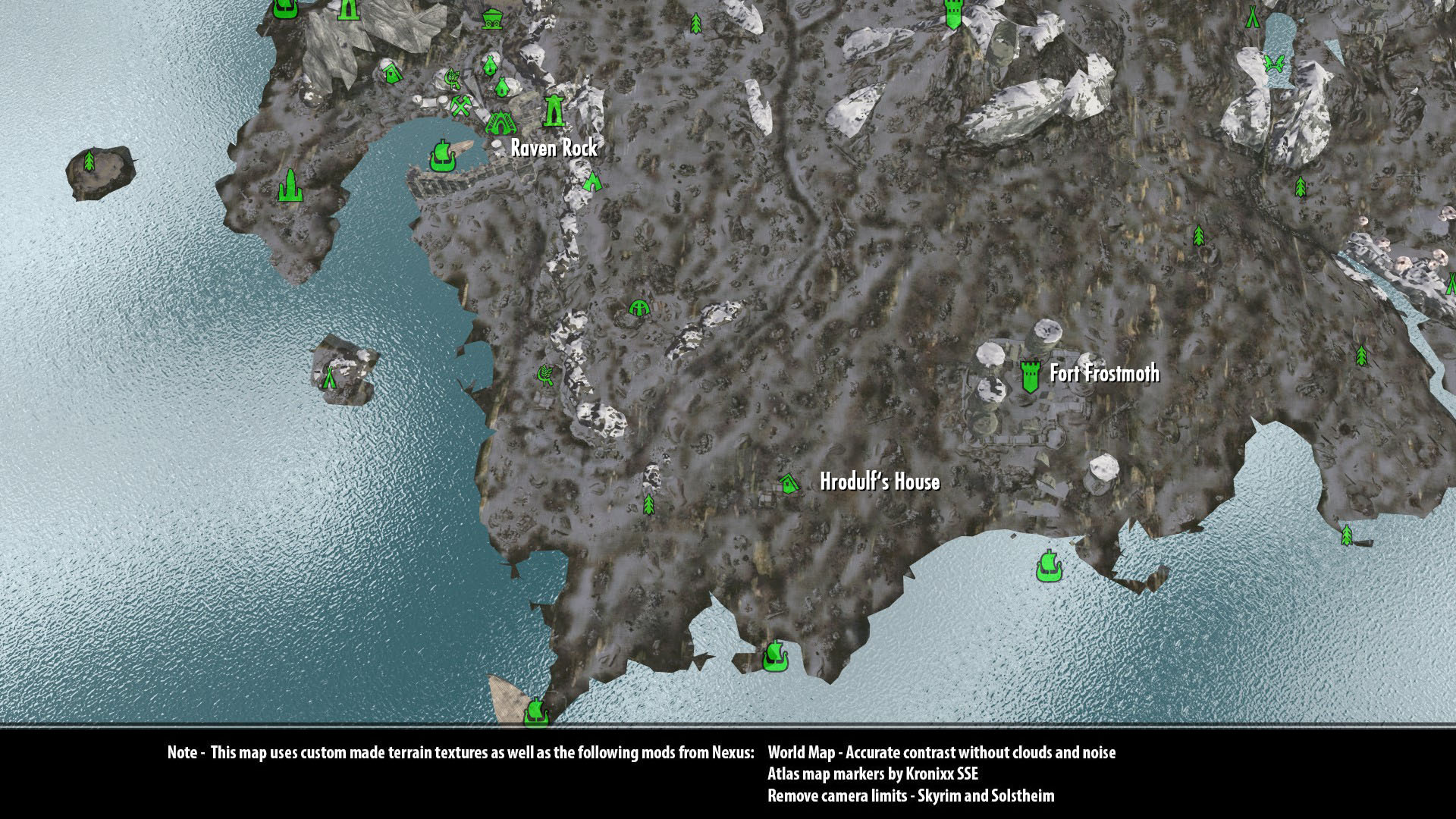This screenshot has height=819, width=1456.
Task: Select the dome barrow marker south of Raven Rock
Action: [640, 307]
